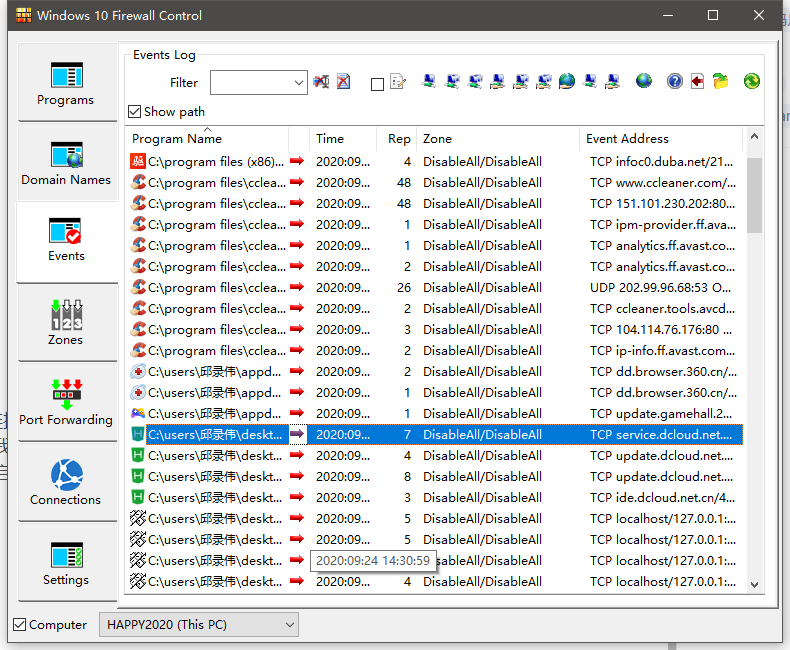Tick the unlabeled checkbox beside the edit icon
Screen dimensions: 790x650
(x=377, y=84)
